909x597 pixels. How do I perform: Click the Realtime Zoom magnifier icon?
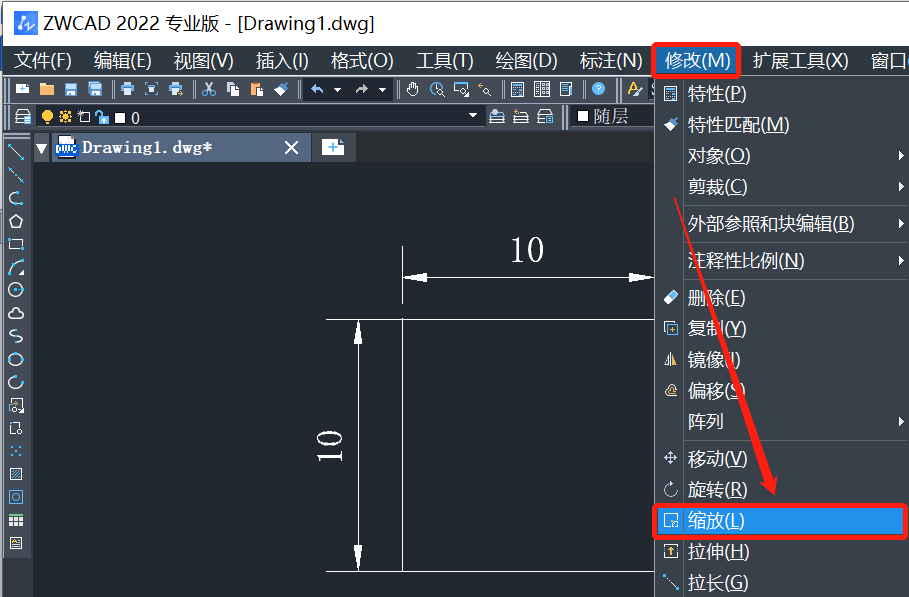click(x=437, y=89)
